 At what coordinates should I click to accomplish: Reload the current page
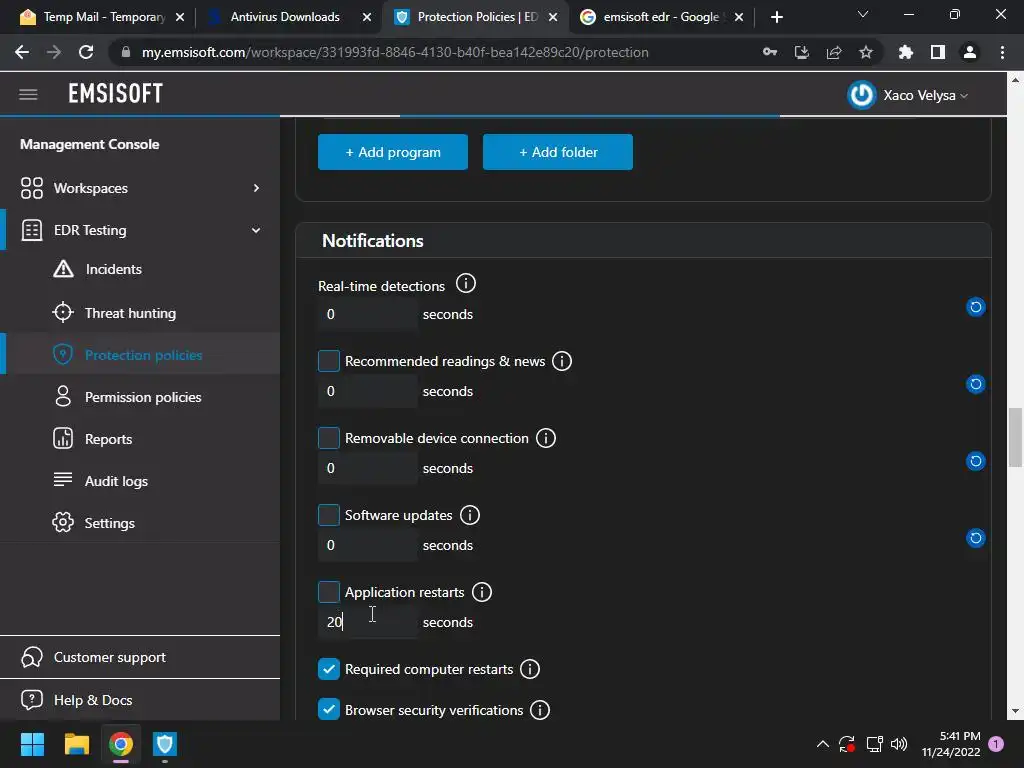(x=86, y=52)
